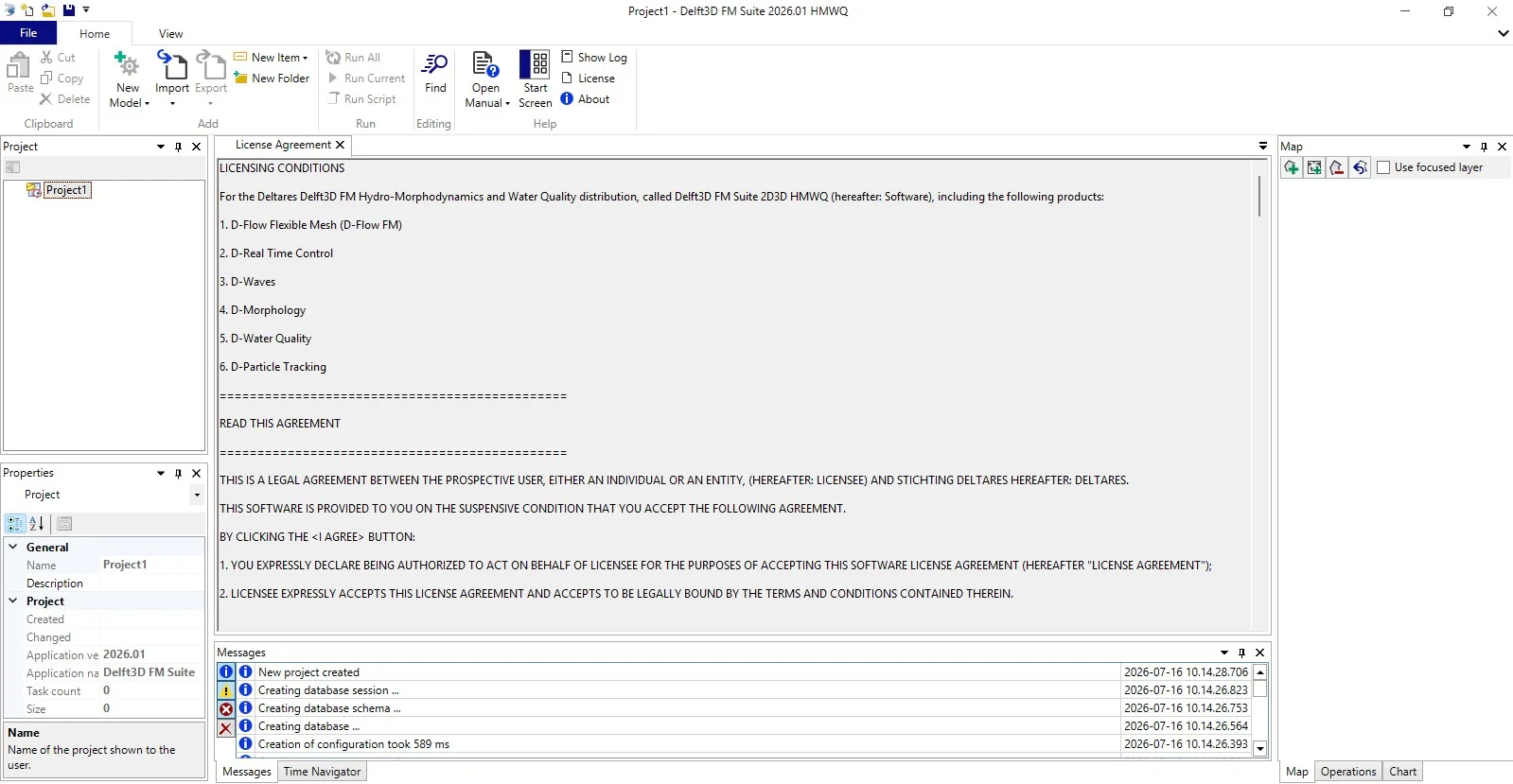Close the License Agreement tab
The height and width of the screenshot is (784, 1513).
pos(340,145)
